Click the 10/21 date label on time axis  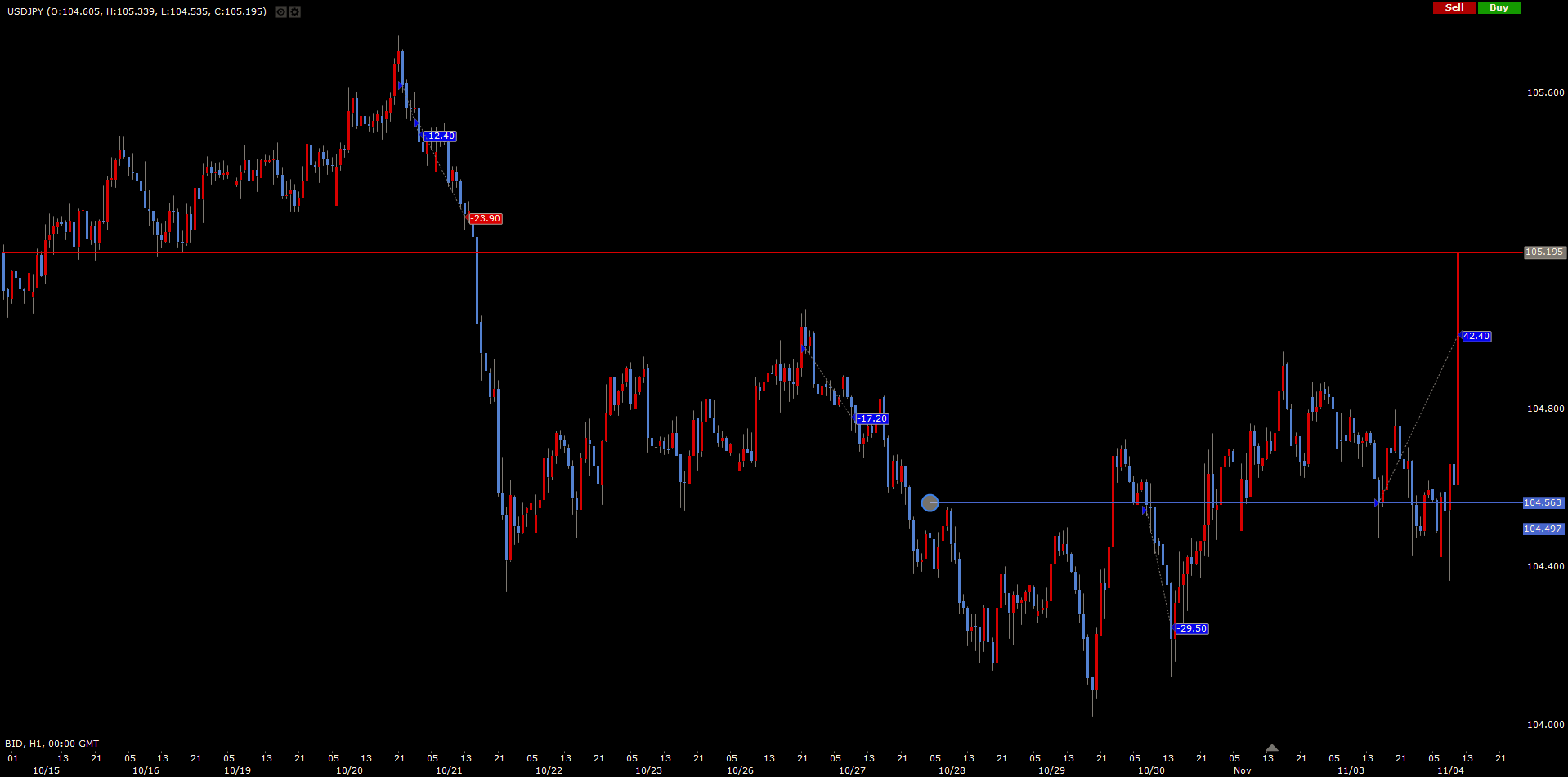tap(449, 770)
